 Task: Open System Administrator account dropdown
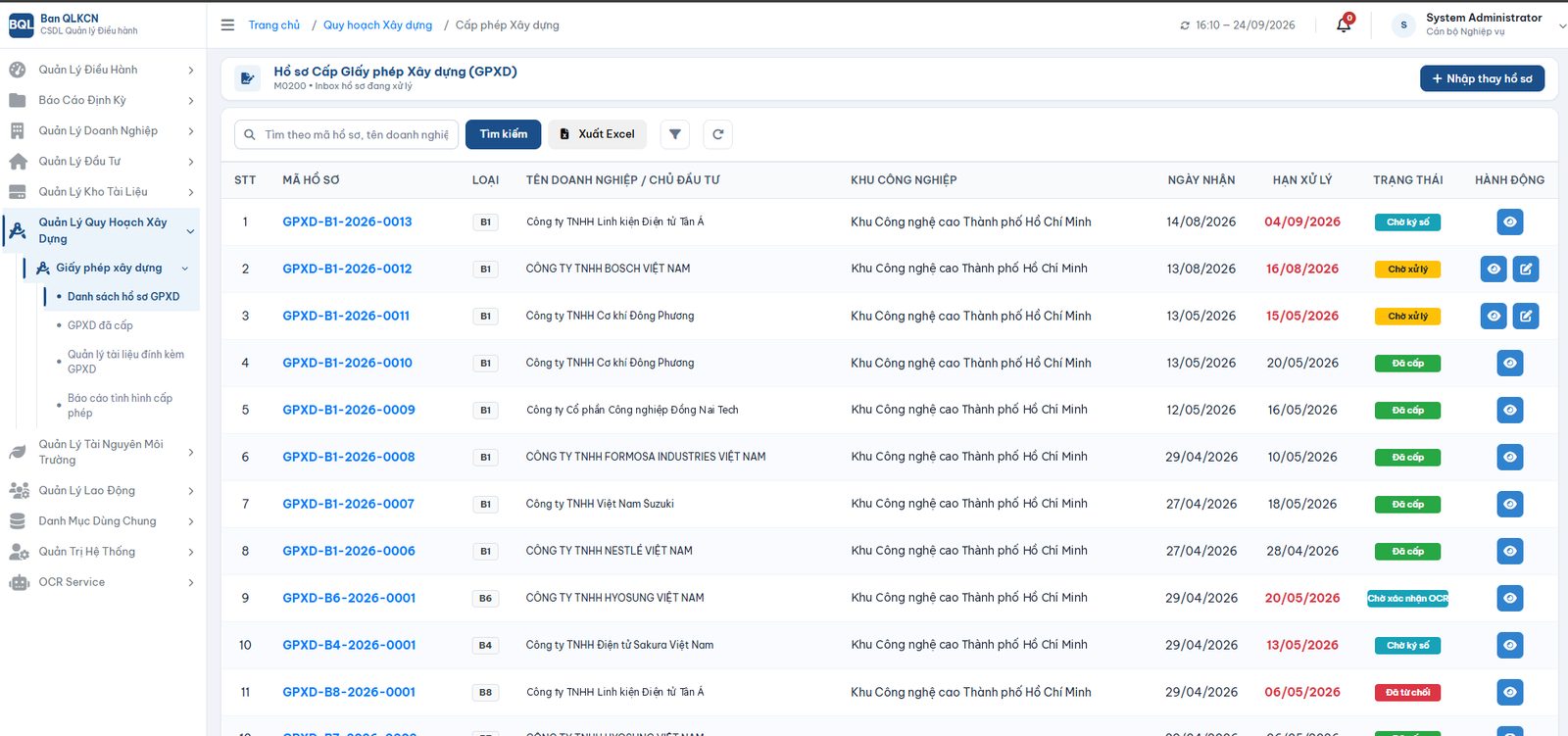(1480, 25)
